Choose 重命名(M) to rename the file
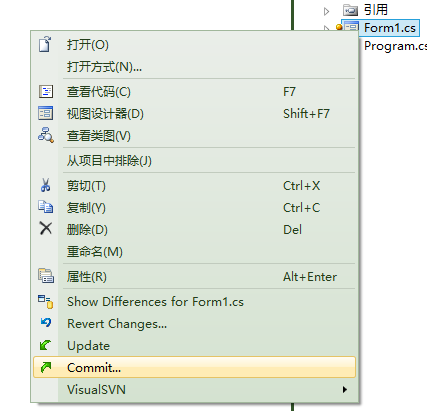 point(95,251)
